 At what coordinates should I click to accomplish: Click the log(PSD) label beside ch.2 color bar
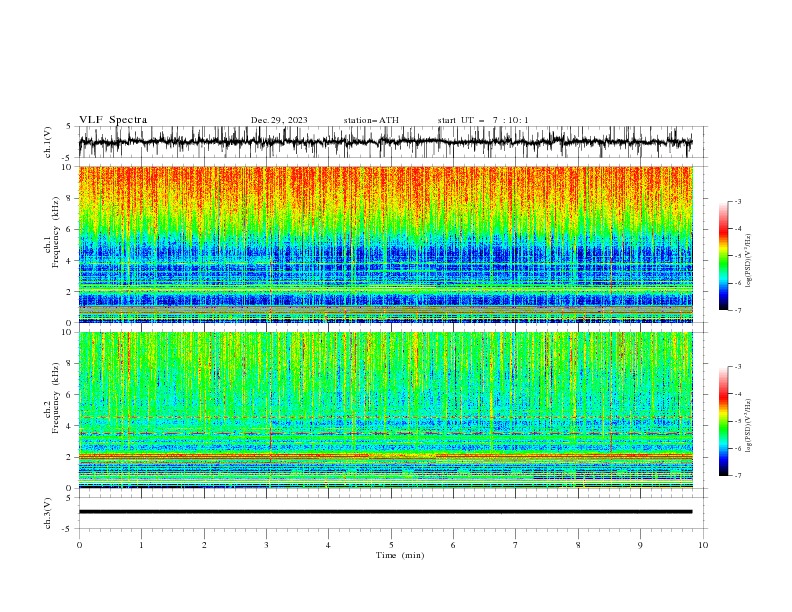(748, 425)
